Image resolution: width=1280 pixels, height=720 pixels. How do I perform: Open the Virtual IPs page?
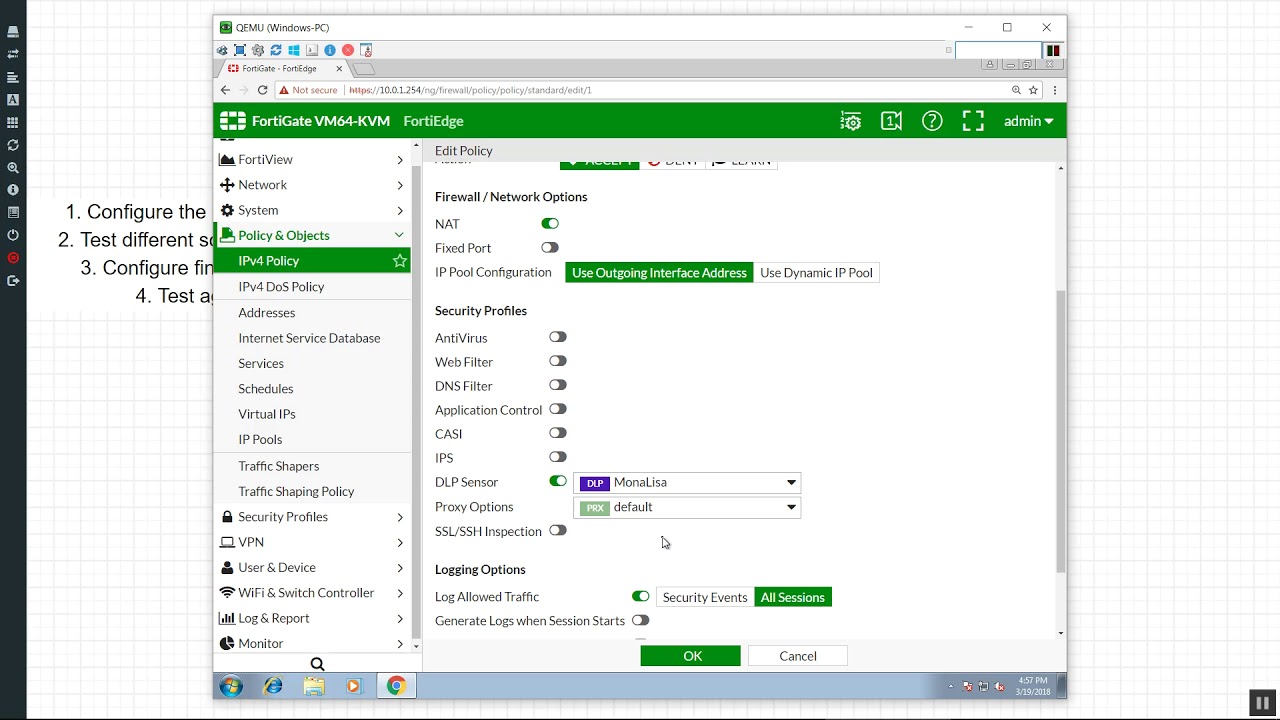267,414
